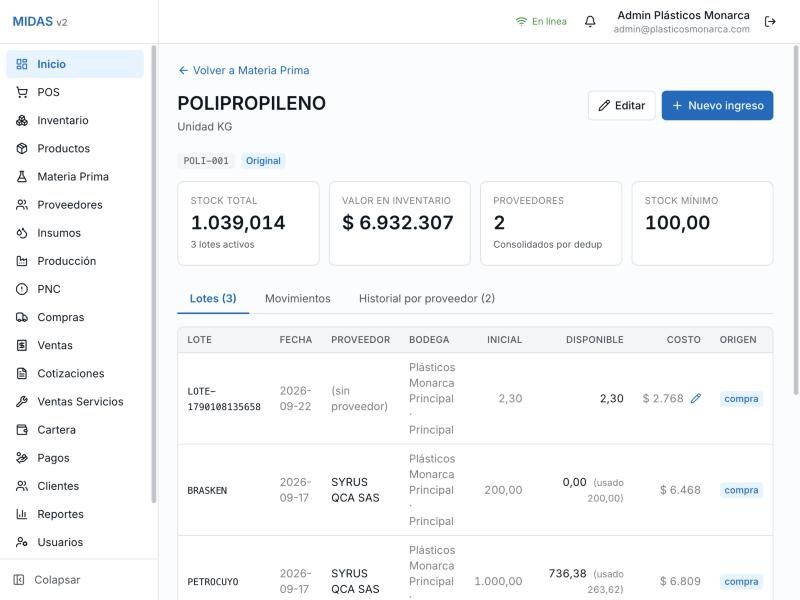Navigate to Inventario menu label
Image resolution: width=800 pixels, height=600 pixels.
tap(63, 120)
